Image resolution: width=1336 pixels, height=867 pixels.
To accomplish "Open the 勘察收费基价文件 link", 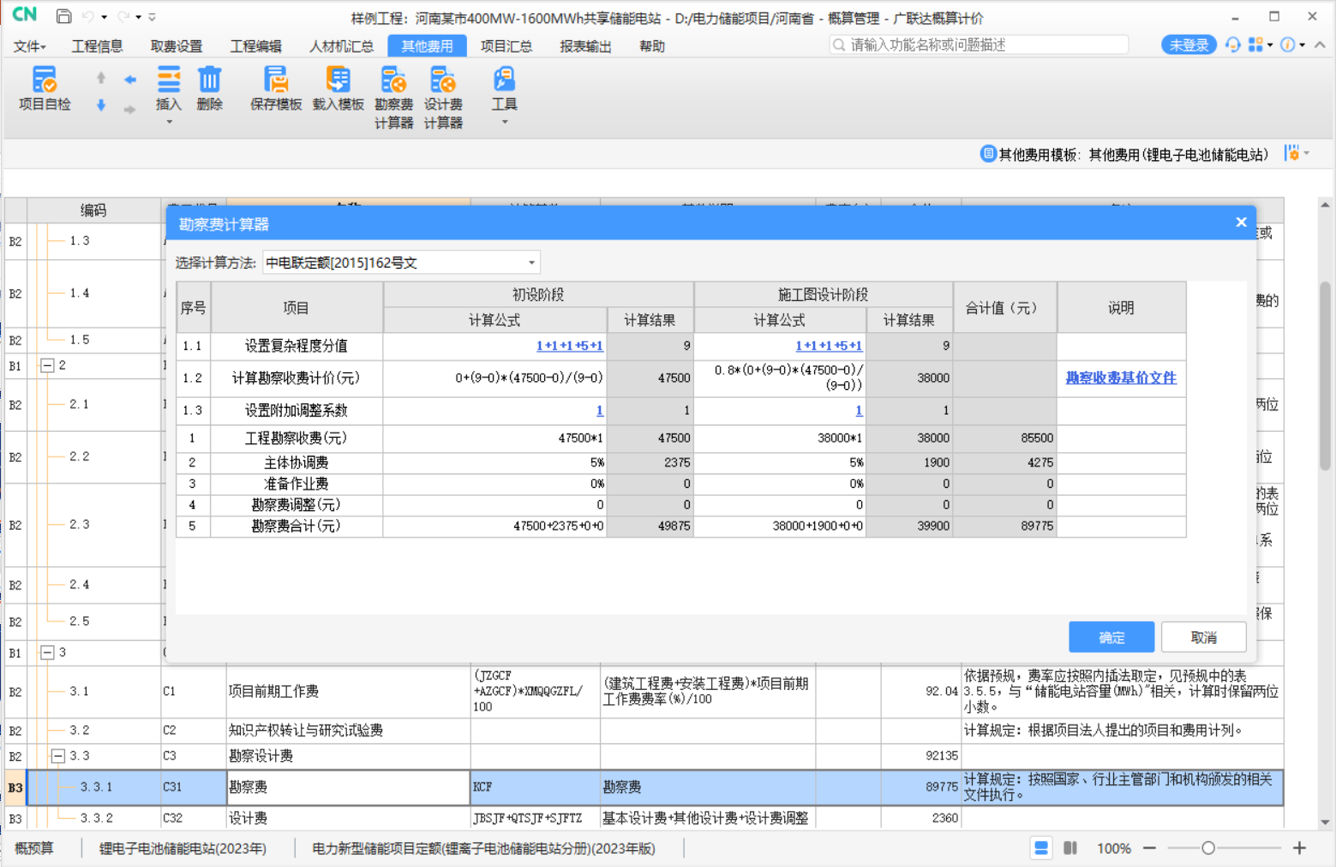I will tap(1121, 378).
